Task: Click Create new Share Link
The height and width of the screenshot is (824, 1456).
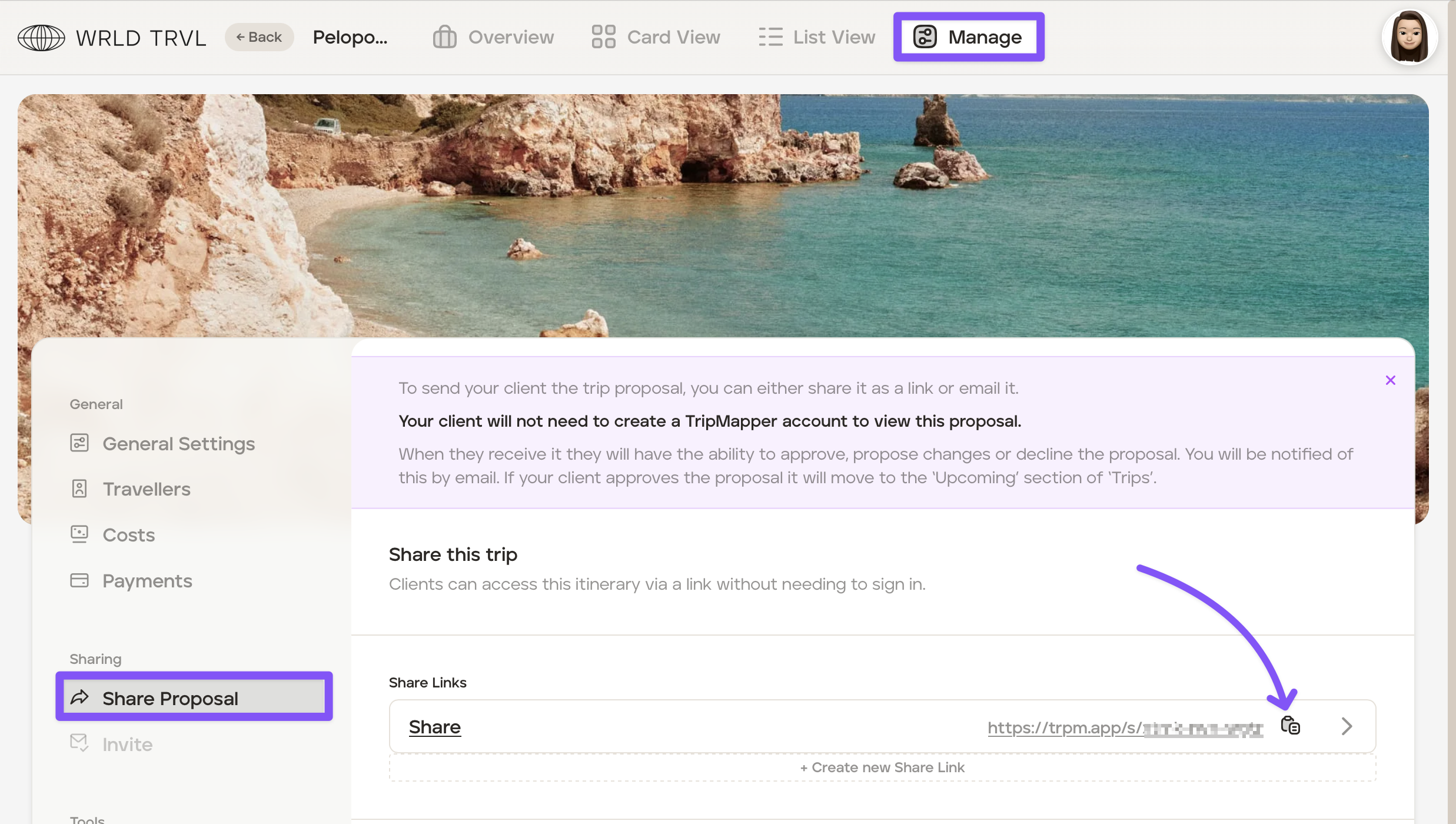Action: coord(882,767)
